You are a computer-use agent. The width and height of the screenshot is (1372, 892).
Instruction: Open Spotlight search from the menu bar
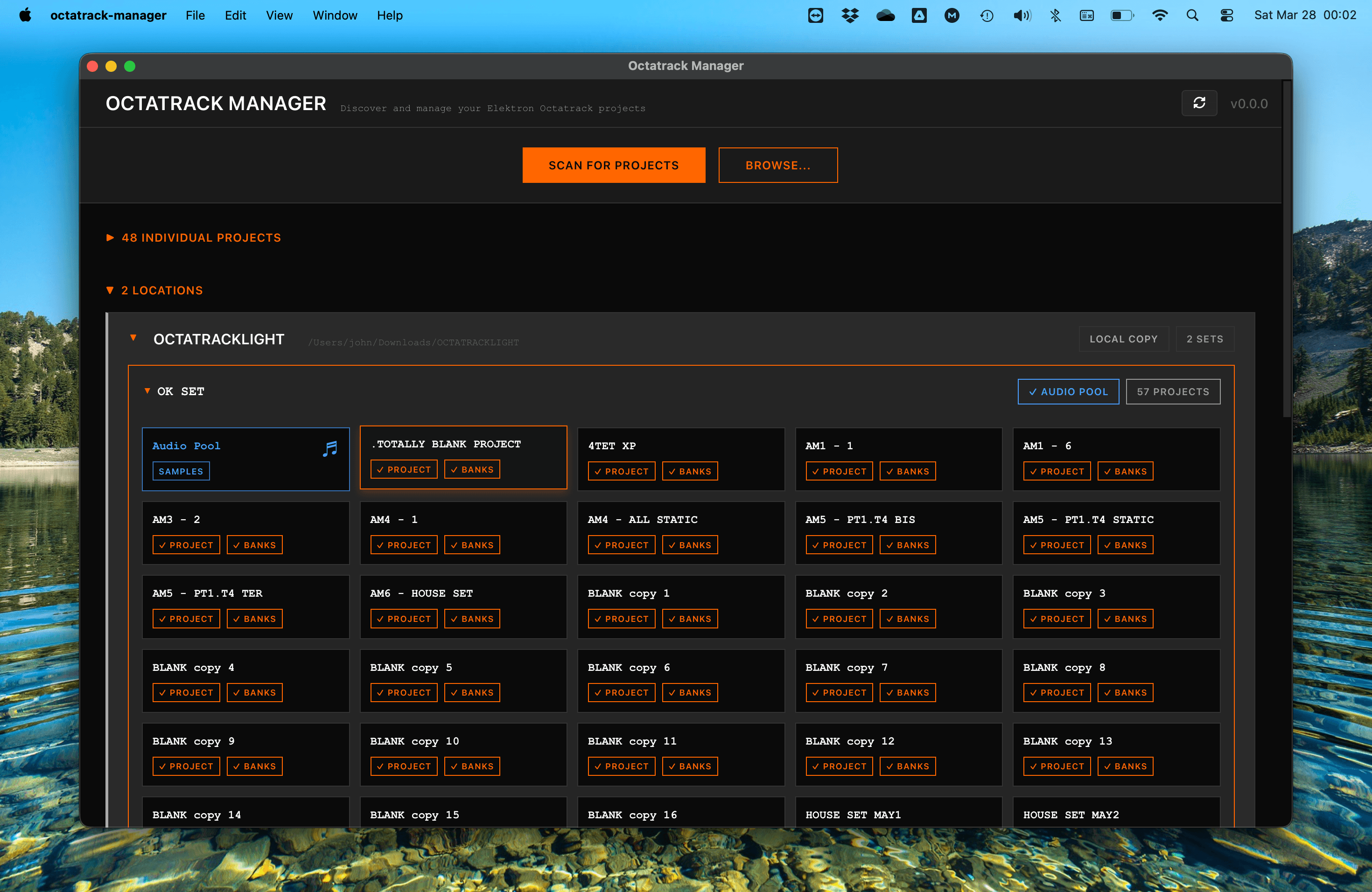(x=1191, y=15)
